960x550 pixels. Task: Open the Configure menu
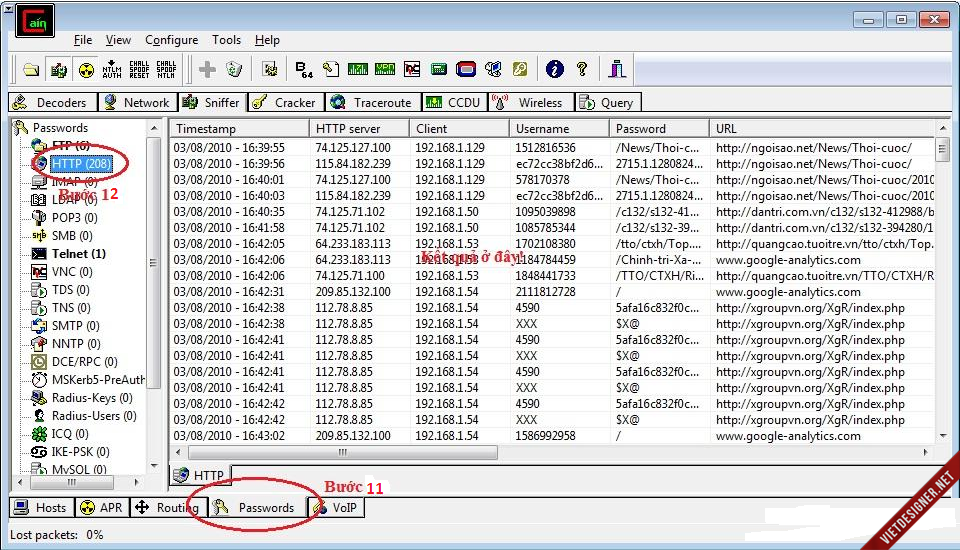tap(171, 40)
